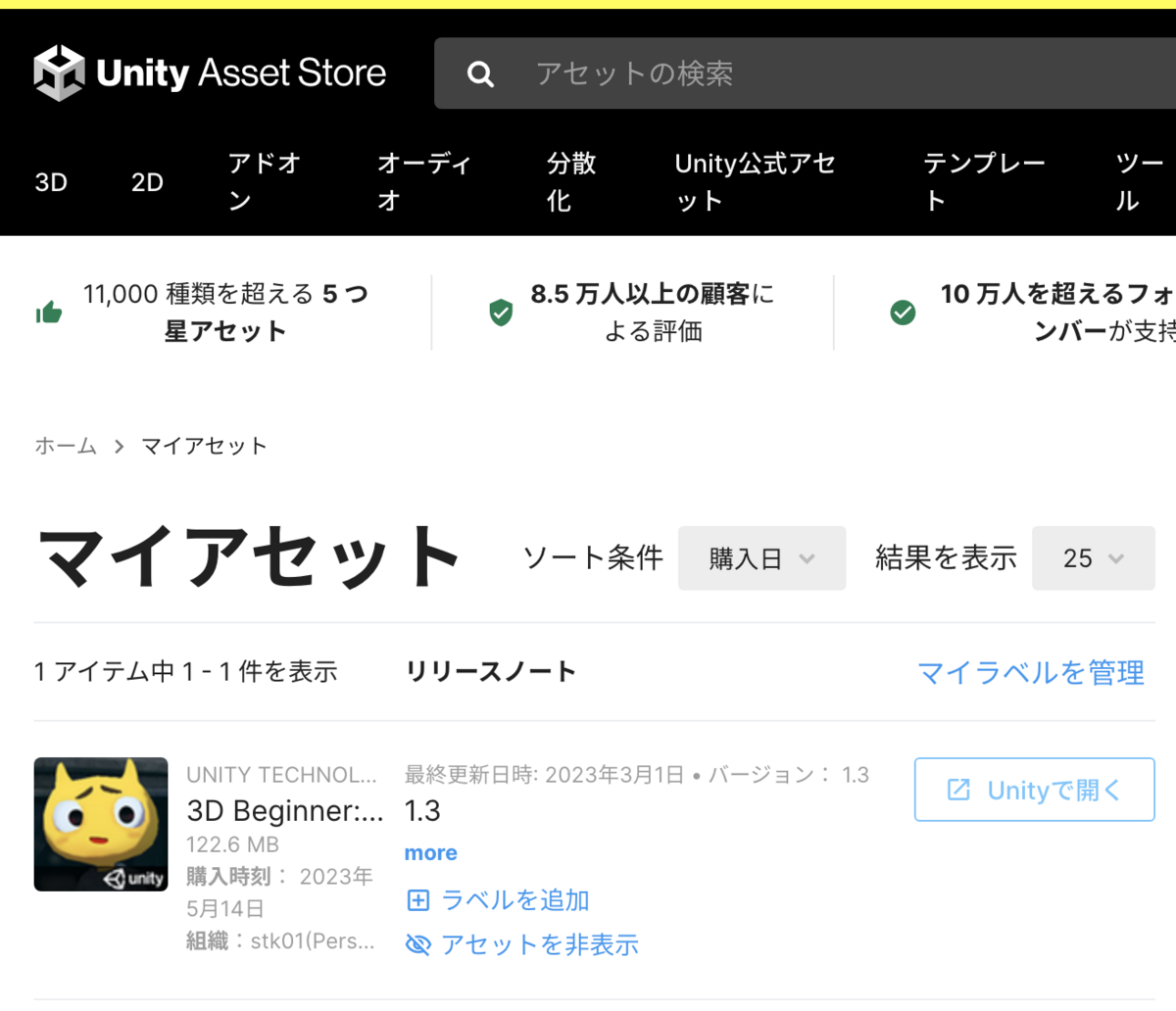
Task: Open the Unity Asset Store home wordmark
Action: pyautogui.click(x=241, y=72)
